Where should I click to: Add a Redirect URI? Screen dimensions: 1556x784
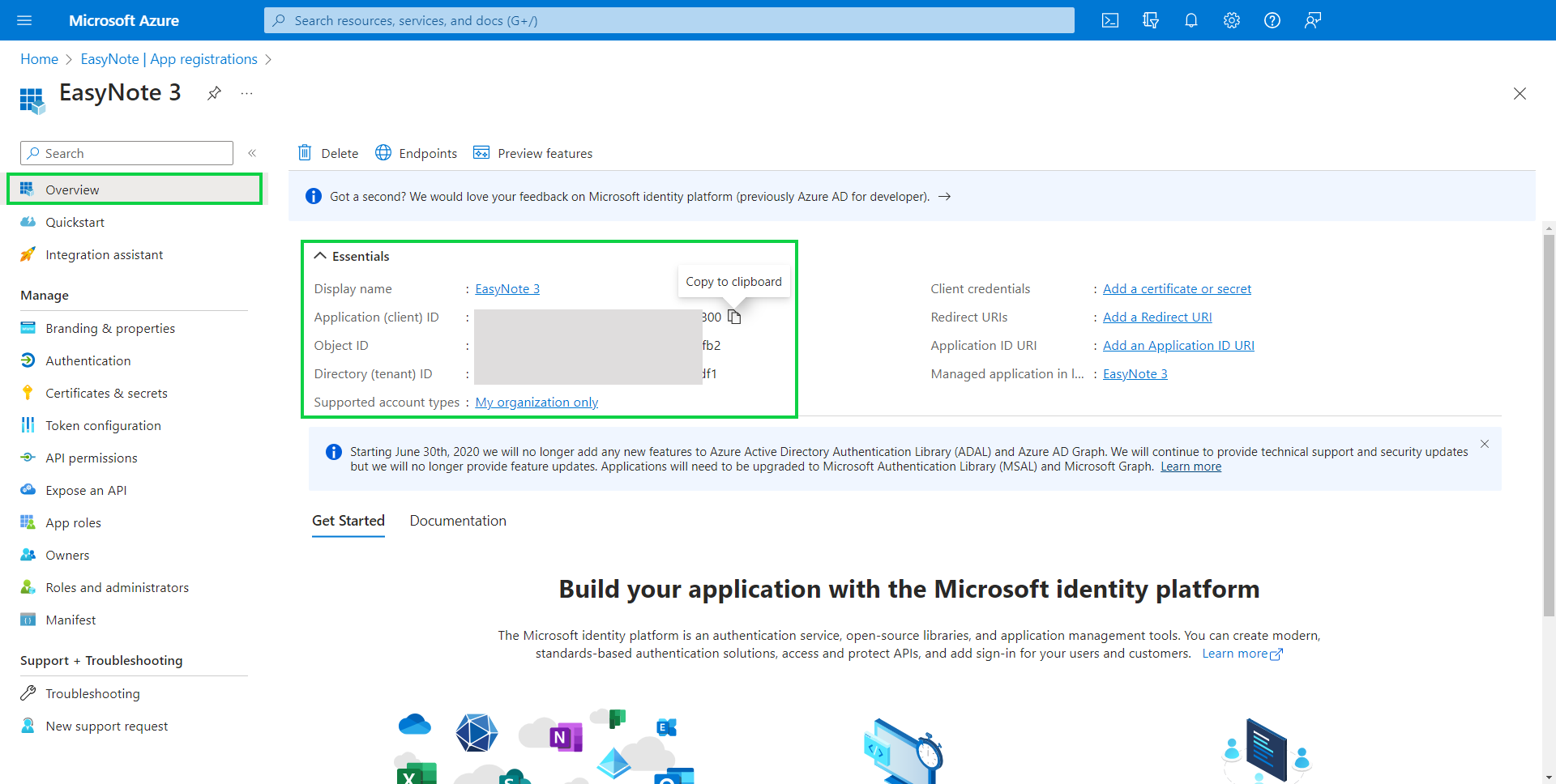tap(1156, 317)
